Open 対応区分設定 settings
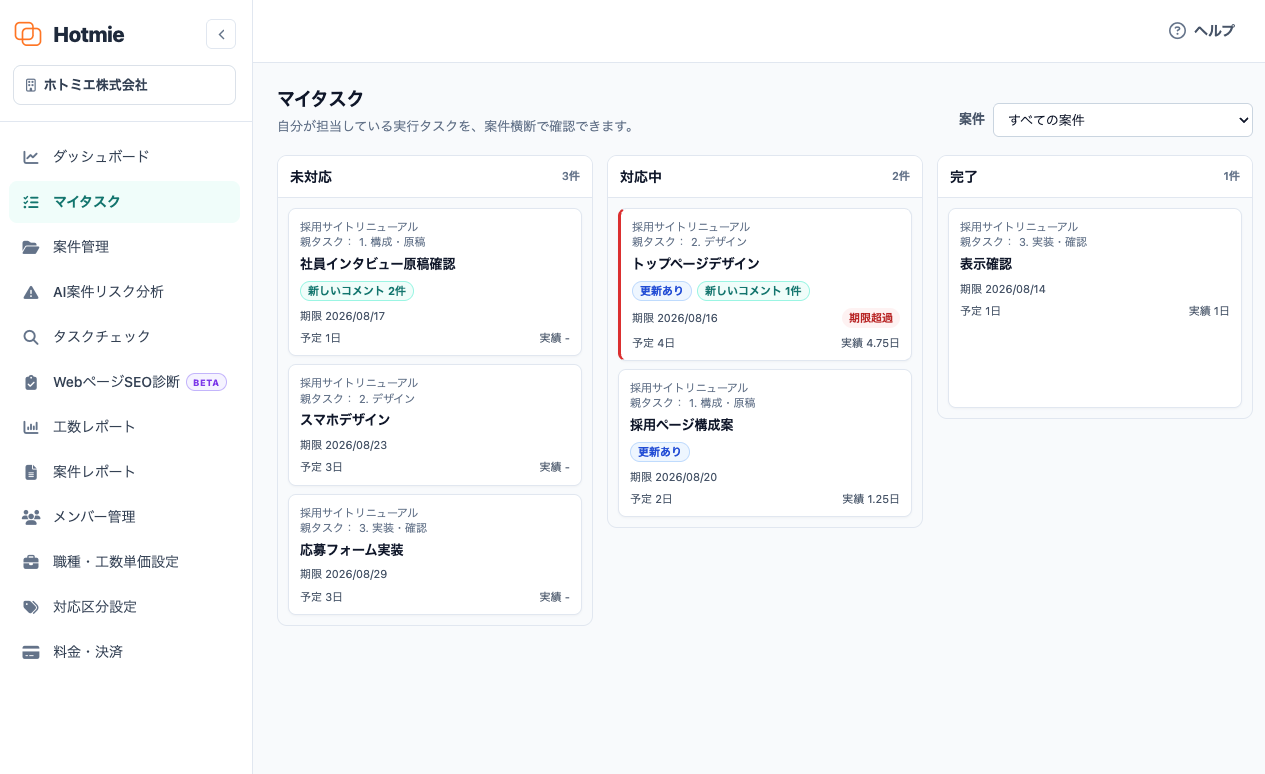This screenshot has height=774, width=1265. [x=124, y=607]
